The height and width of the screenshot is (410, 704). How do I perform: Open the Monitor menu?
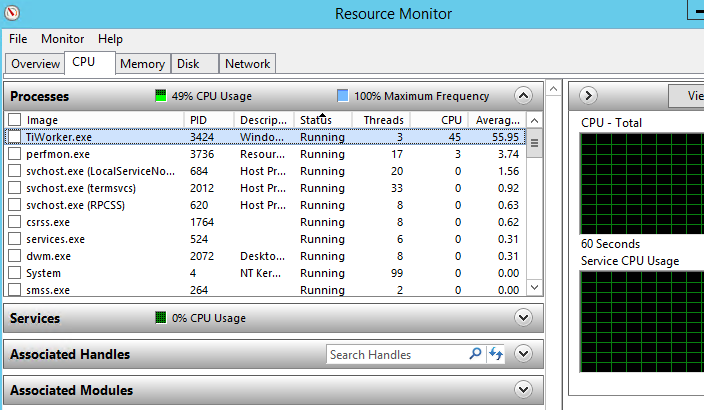62,39
